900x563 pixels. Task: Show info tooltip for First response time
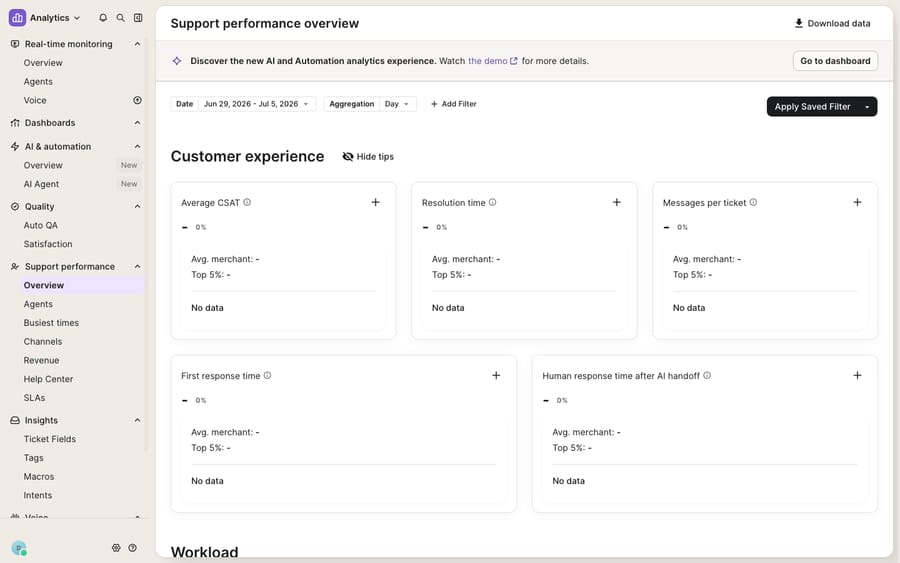pyautogui.click(x=267, y=376)
